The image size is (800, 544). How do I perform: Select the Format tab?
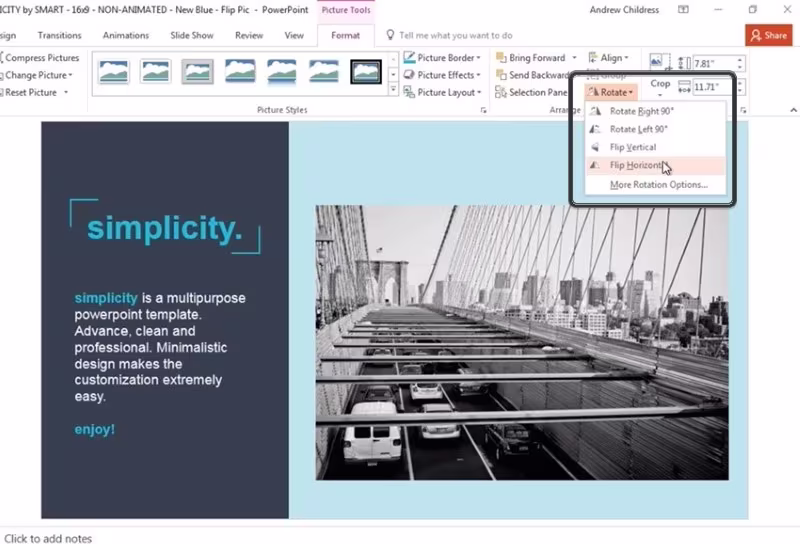pos(345,35)
